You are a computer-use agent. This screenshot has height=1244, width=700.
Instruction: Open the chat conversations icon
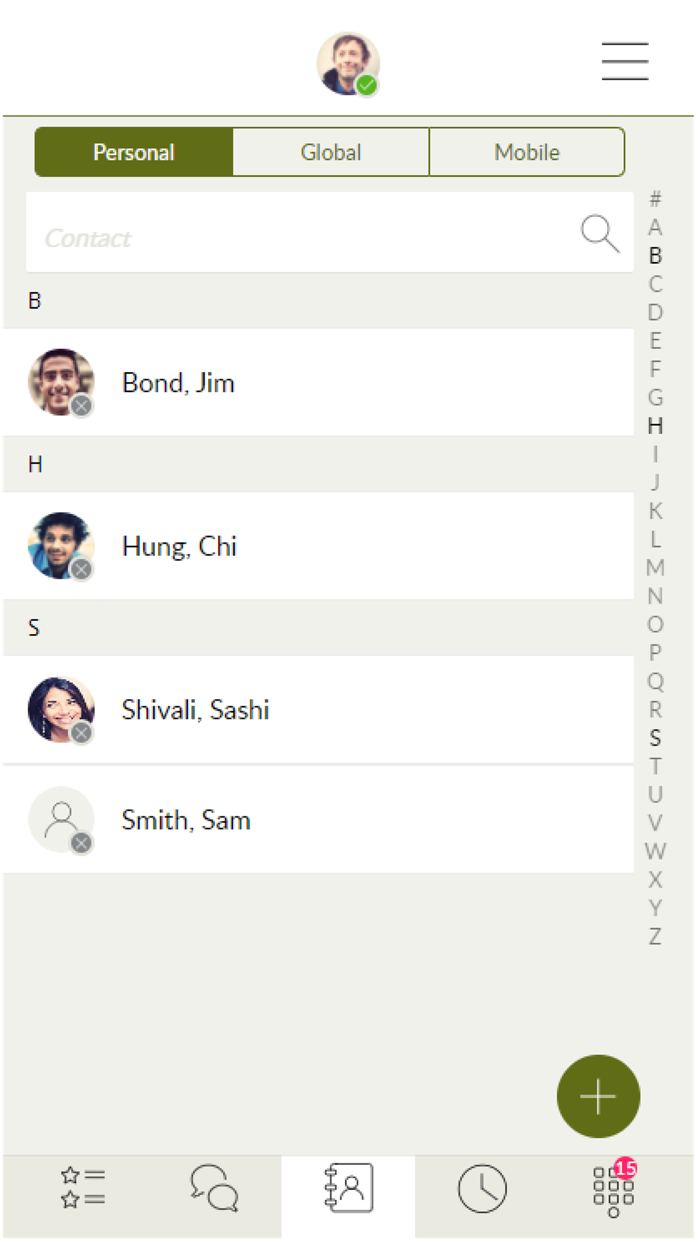(215, 1188)
